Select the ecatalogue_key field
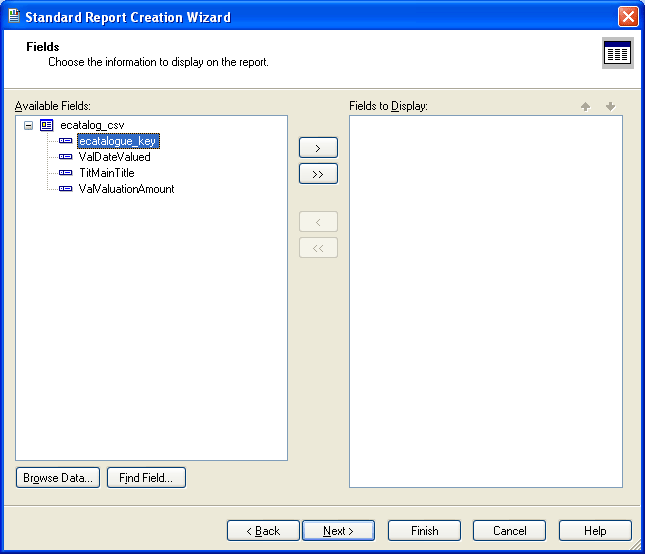 tap(117, 141)
